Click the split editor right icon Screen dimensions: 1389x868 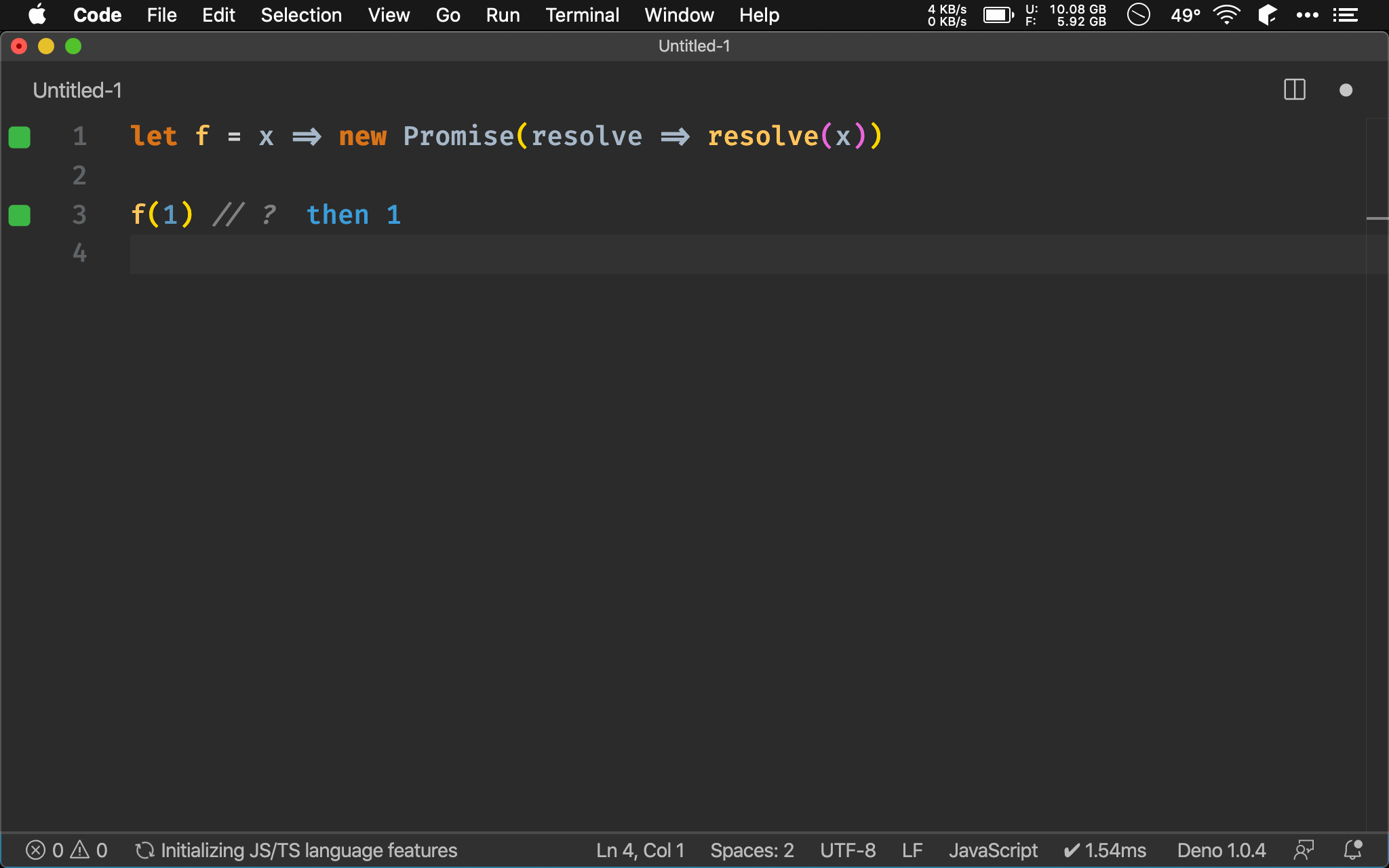tap(1294, 90)
